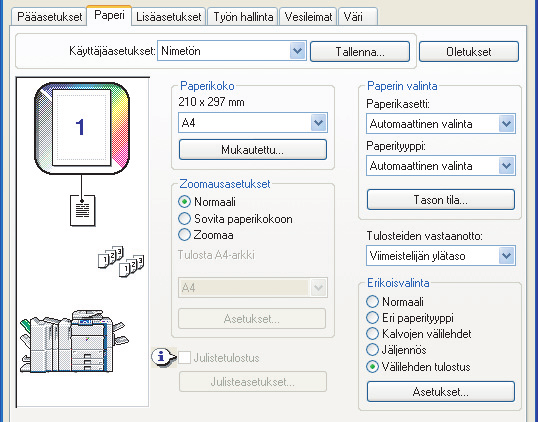538x422 pixels.
Task: Click the Zoomausasetukset group heading
Action: tap(225, 184)
